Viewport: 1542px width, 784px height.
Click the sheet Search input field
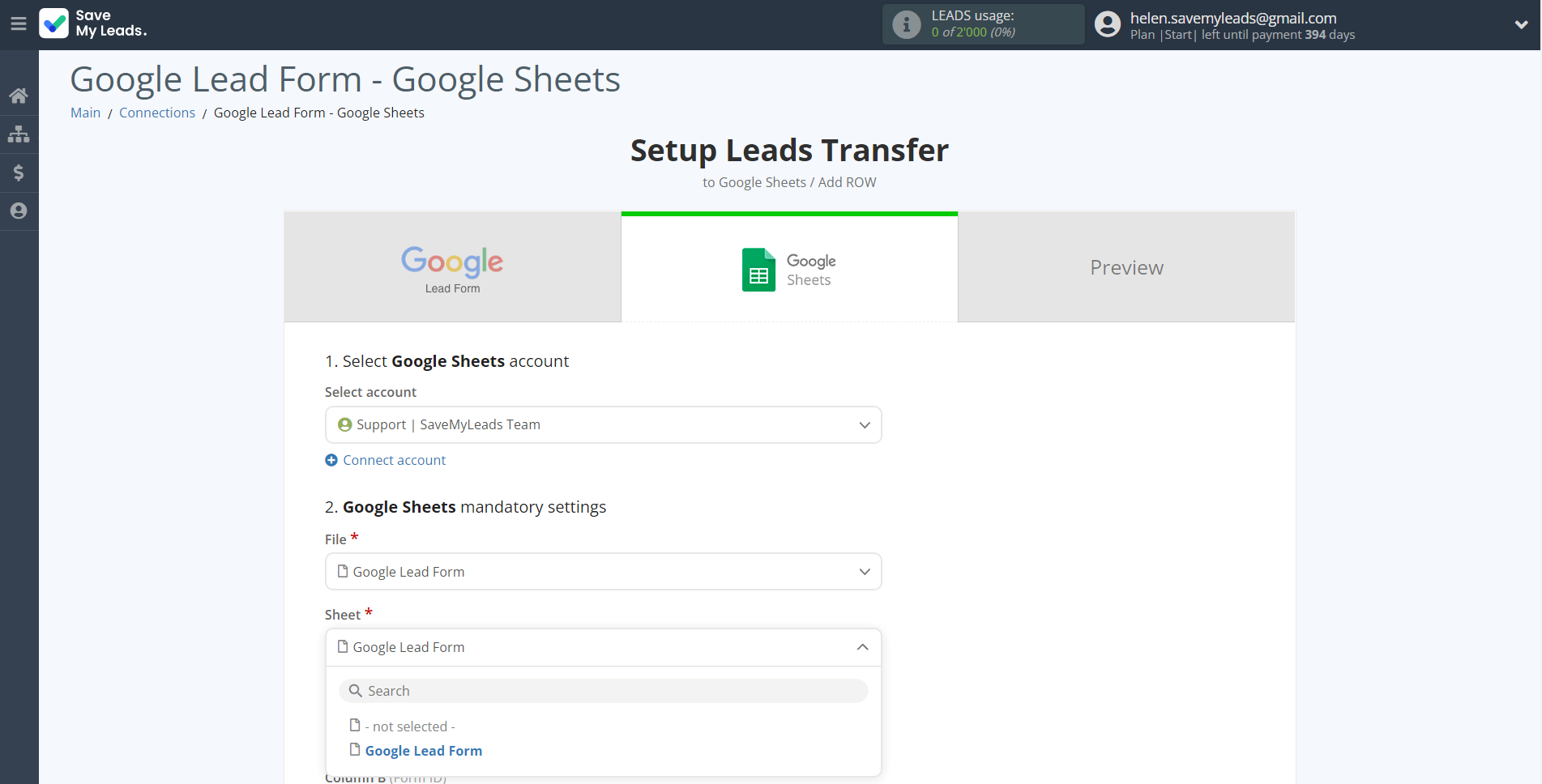point(603,691)
